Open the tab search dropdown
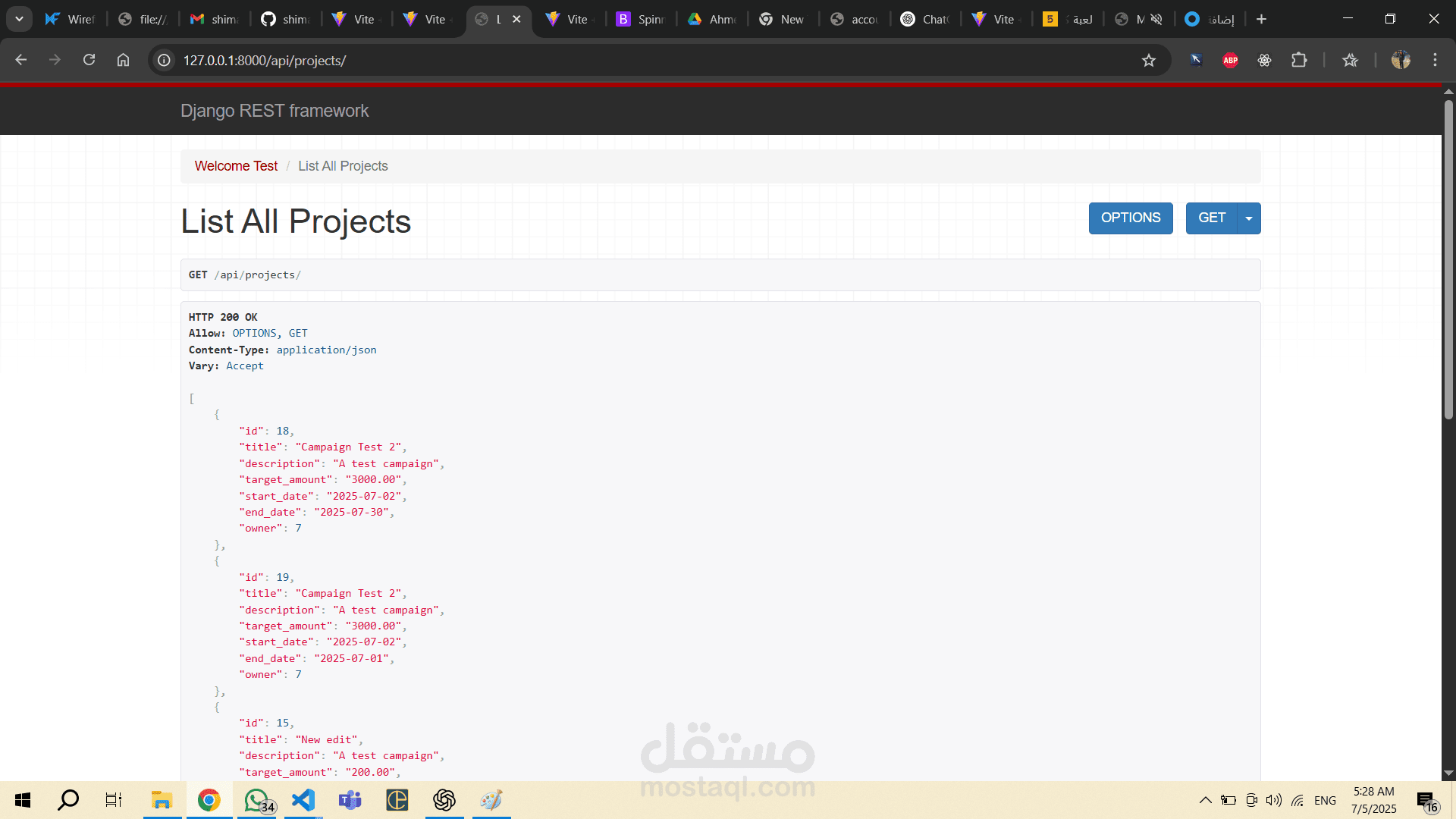The height and width of the screenshot is (819, 1456). [19, 19]
